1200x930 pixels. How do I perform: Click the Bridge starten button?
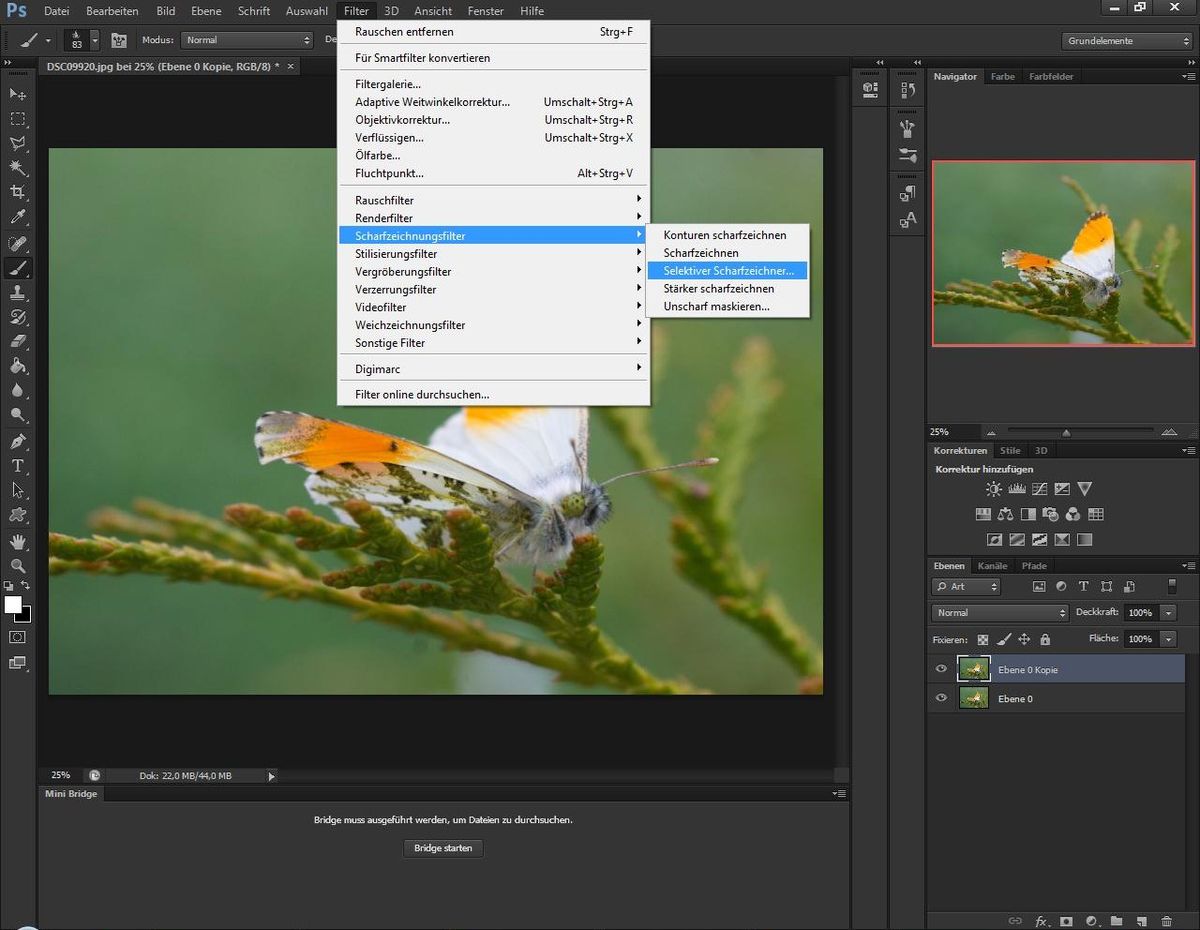[x=443, y=848]
